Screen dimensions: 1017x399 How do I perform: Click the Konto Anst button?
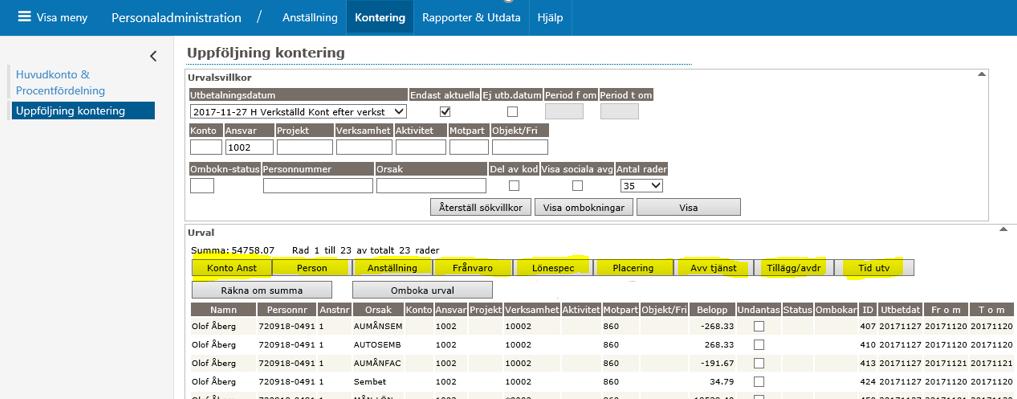click(x=232, y=268)
